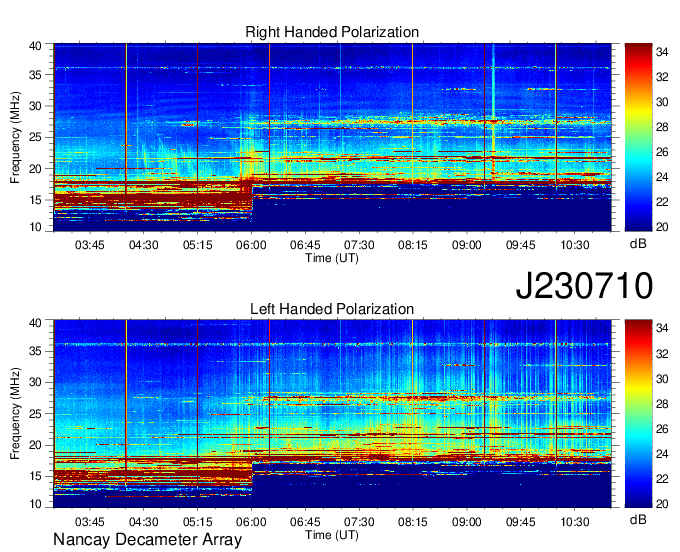Click the dB label under the Left Handed color bar

(638, 519)
